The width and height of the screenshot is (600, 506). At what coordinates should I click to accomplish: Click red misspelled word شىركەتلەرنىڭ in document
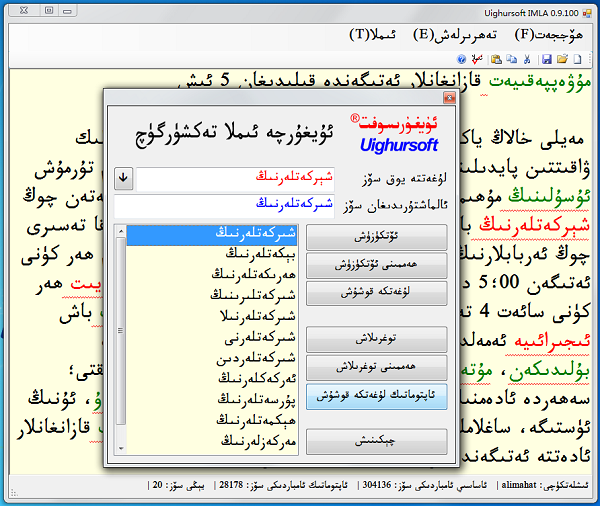tap(534, 226)
